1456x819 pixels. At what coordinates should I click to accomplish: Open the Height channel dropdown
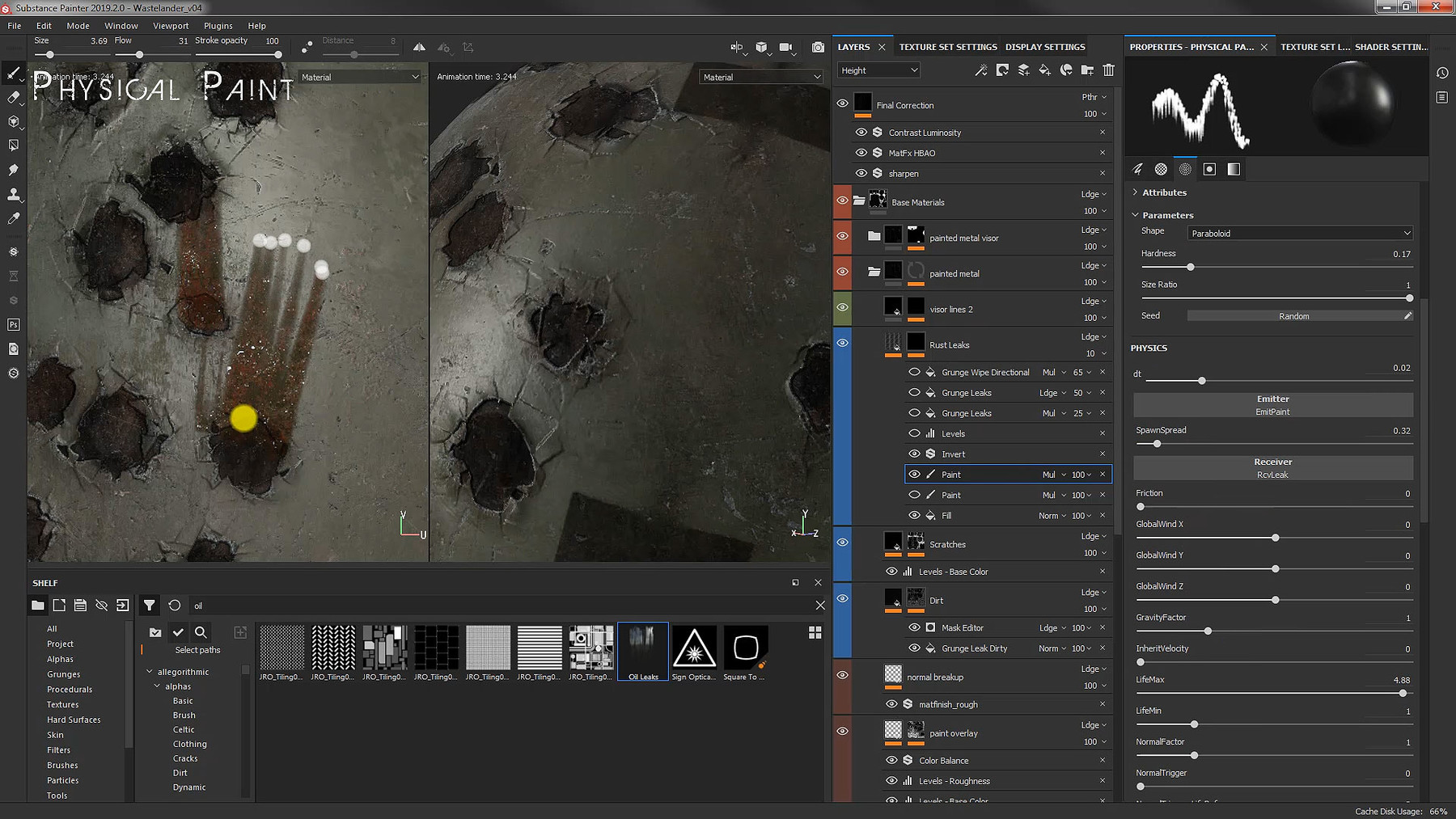(878, 70)
